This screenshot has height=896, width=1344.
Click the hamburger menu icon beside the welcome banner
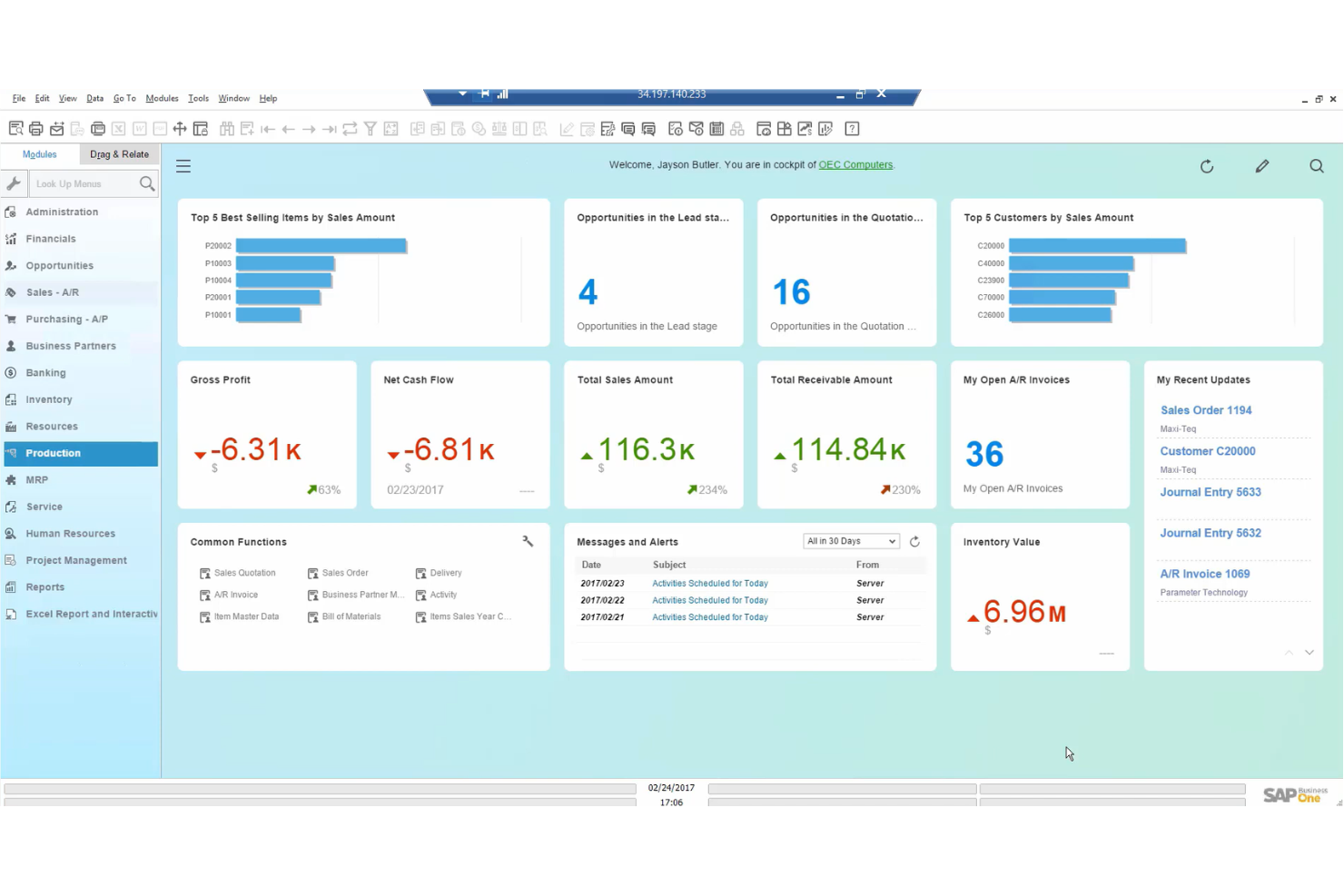[x=183, y=165]
